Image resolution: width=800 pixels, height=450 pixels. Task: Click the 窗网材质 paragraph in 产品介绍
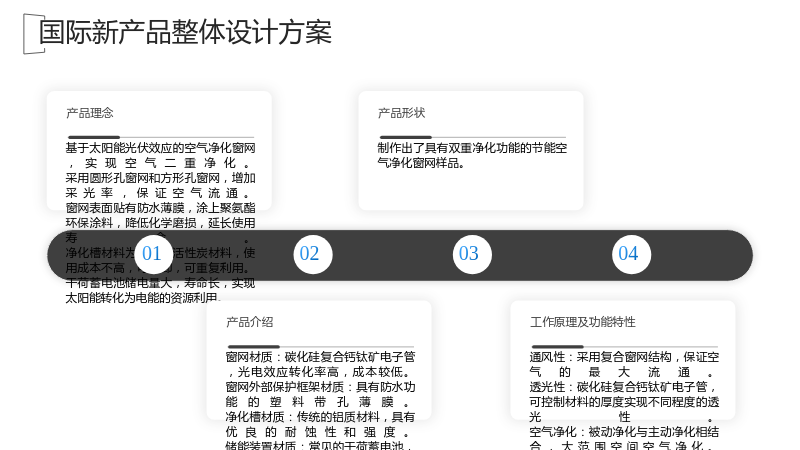[x=320, y=364]
